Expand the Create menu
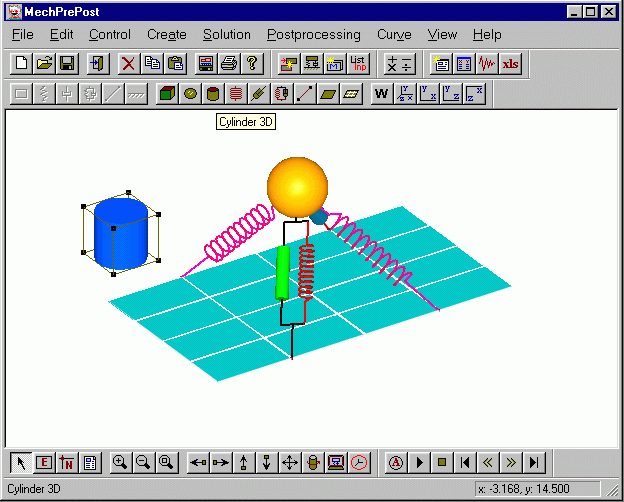The image size is (624, 502). point(167,34)
